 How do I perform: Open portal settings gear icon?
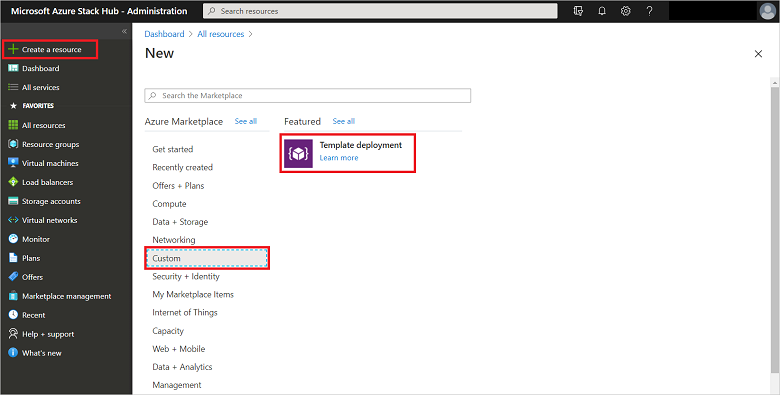tap(626, 11)
